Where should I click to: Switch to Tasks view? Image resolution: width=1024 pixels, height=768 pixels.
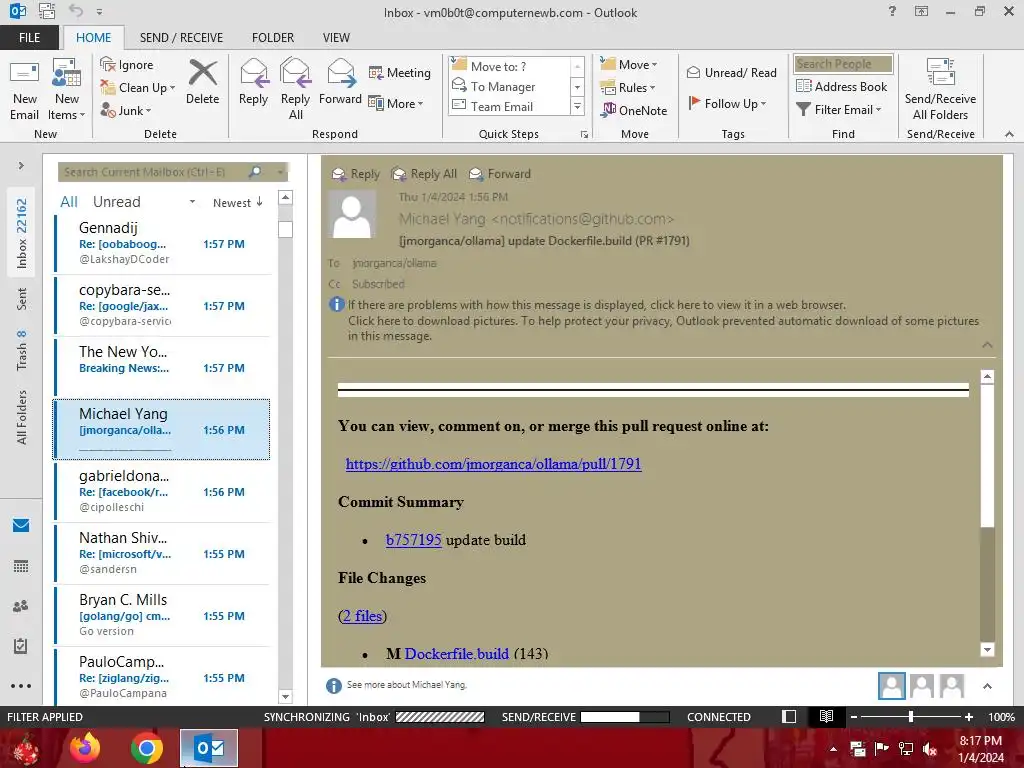pyautogui.click(x=21, y=646)
